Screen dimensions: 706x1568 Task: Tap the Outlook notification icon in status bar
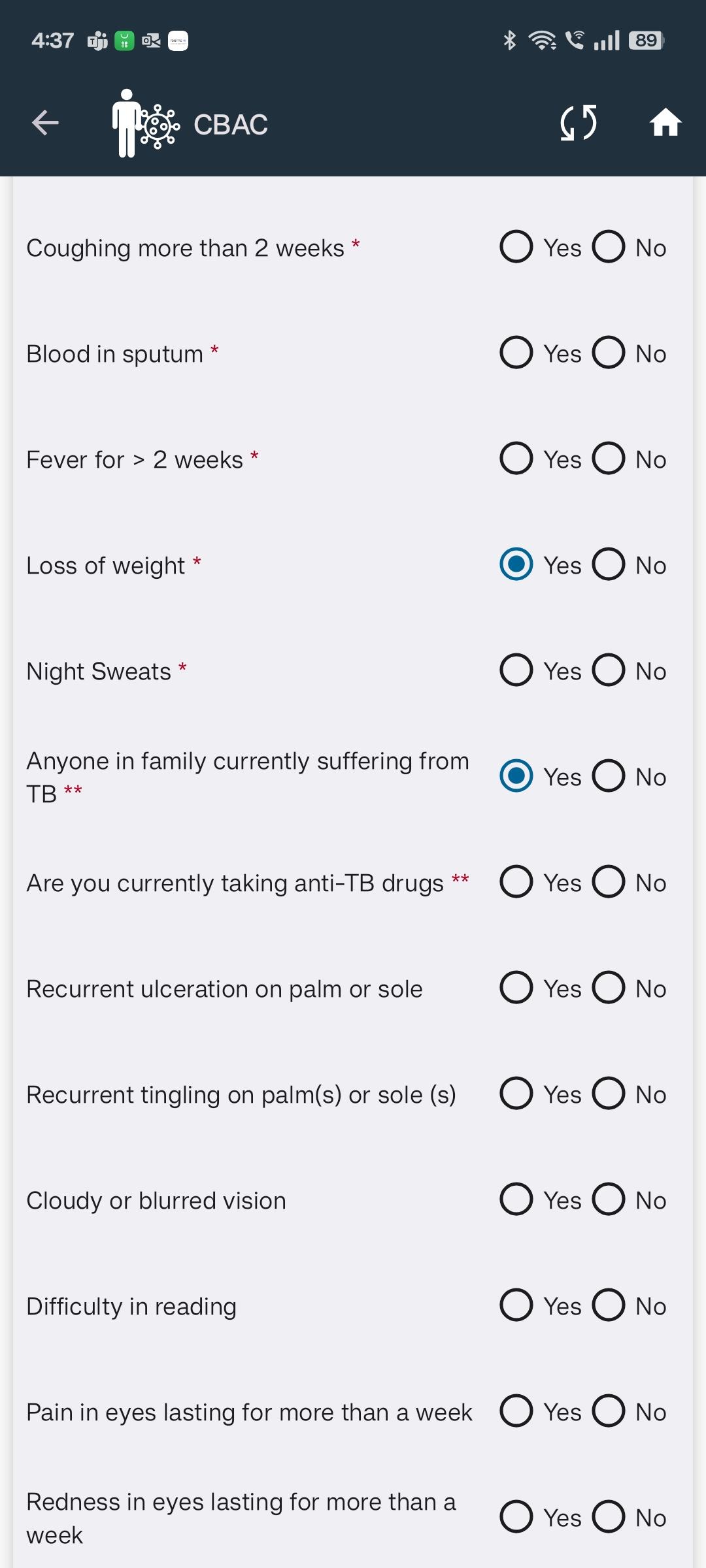click(x=151, y=41)
